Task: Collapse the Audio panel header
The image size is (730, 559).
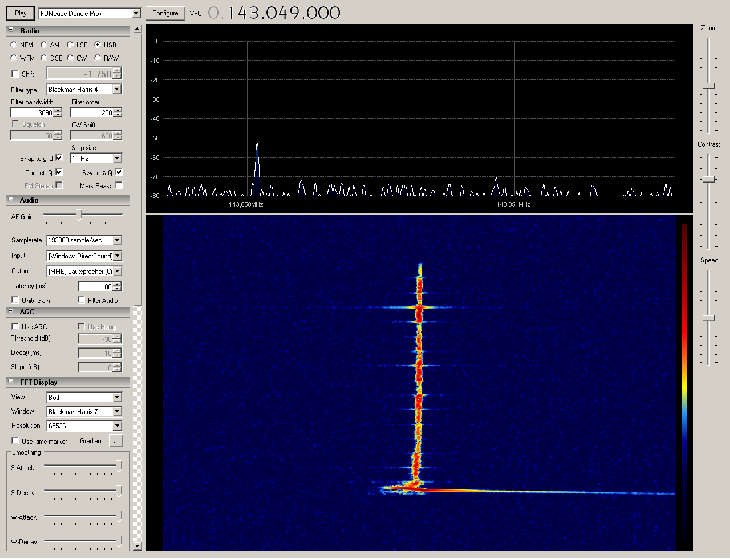Action: point(11,200)
